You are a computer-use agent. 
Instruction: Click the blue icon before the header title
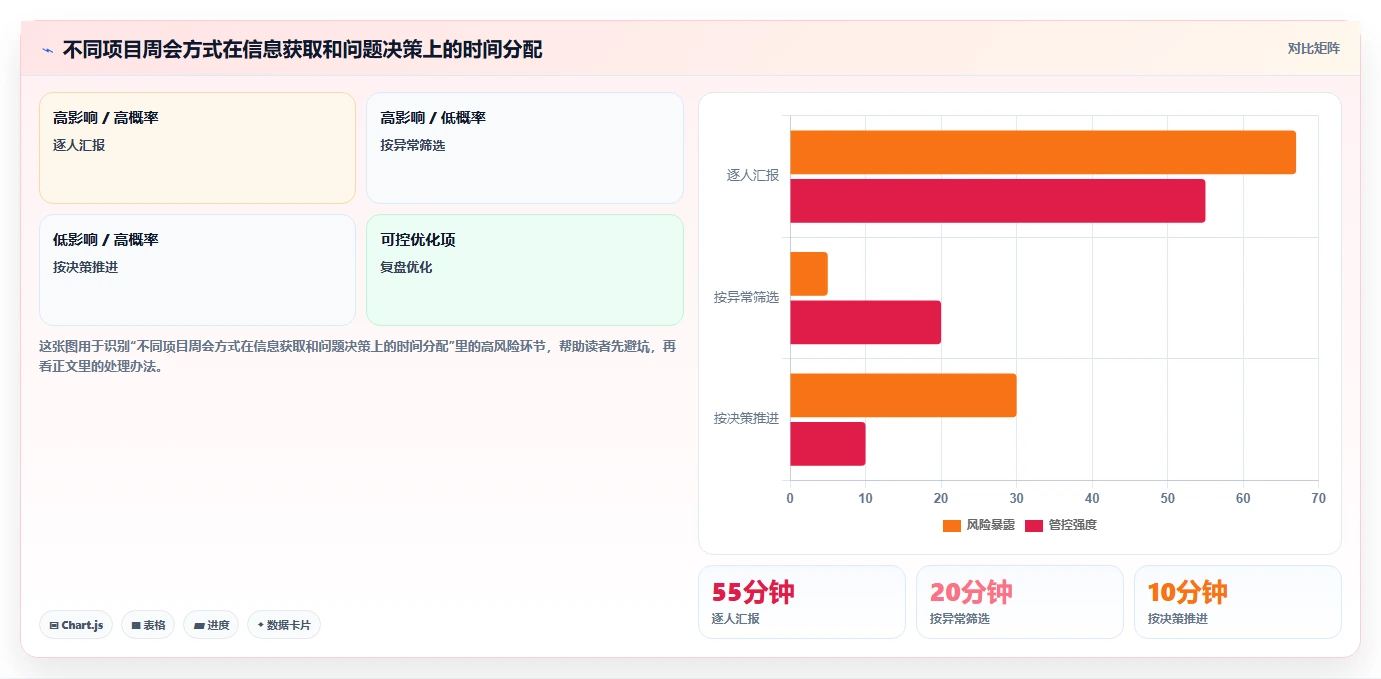coord(47,50)
